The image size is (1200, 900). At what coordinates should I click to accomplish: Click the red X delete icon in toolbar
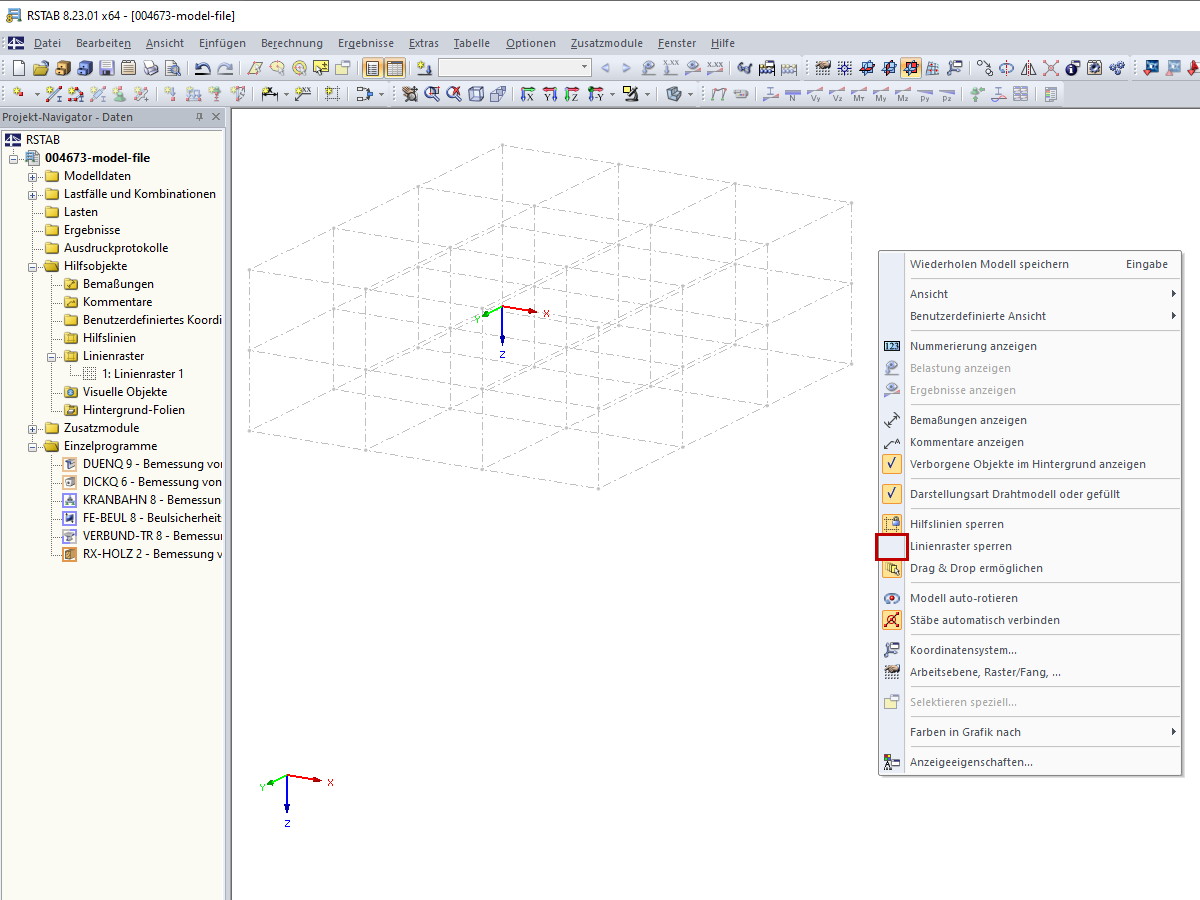[x=1050, y=68]
